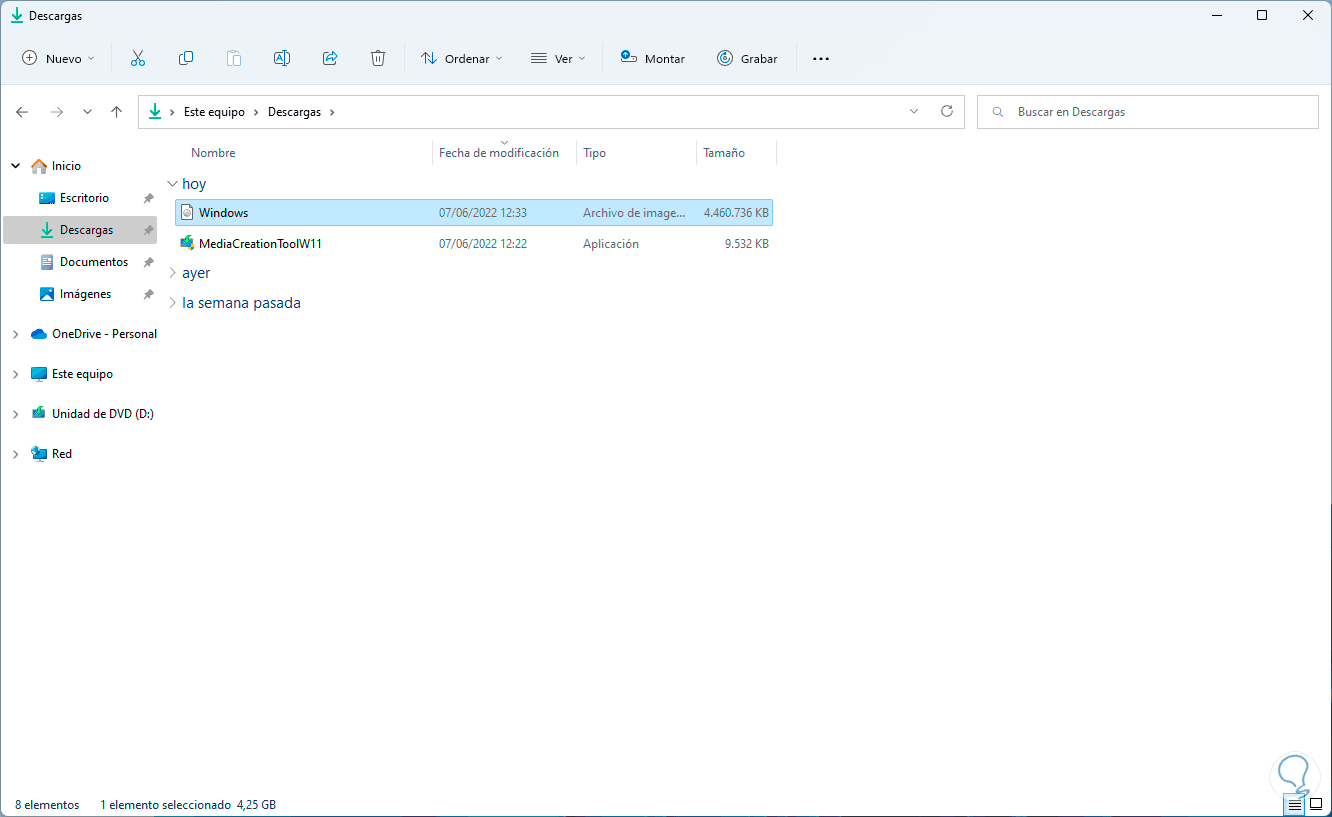The height and width of the screenshot is (817, 1332).
Task: Select the Windows file name
Action: (x=223, y=212)
